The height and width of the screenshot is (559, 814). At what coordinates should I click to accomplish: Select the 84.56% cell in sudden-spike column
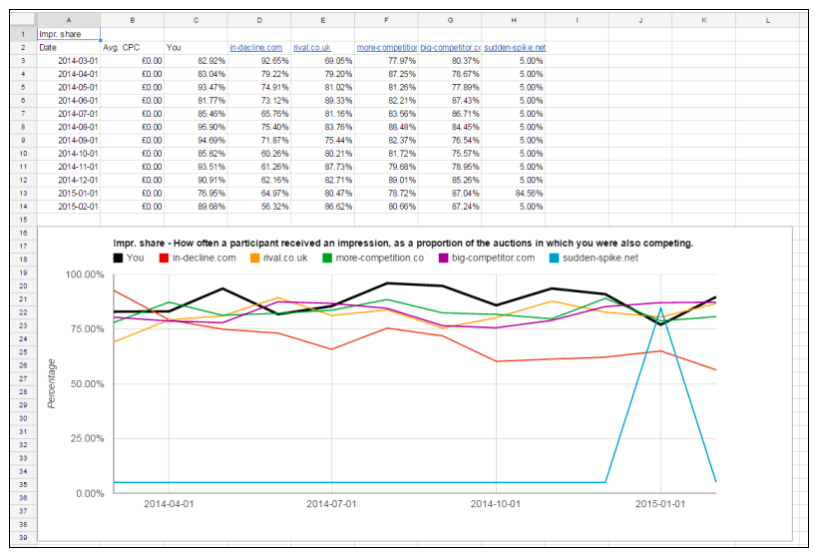515,192
